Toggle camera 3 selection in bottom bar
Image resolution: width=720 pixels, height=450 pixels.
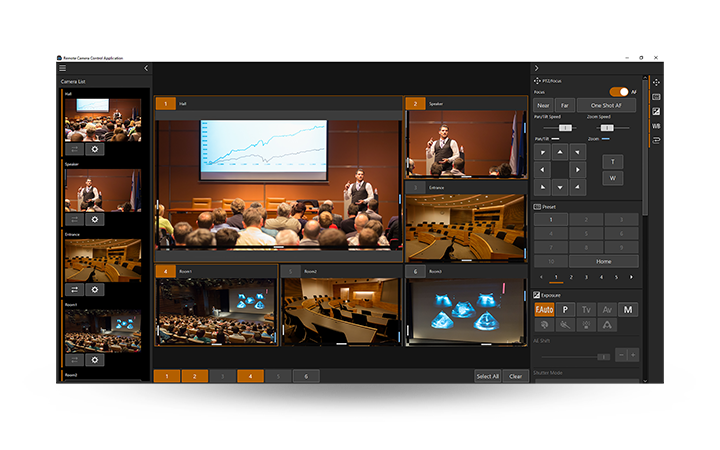click(x=222, y=376)
